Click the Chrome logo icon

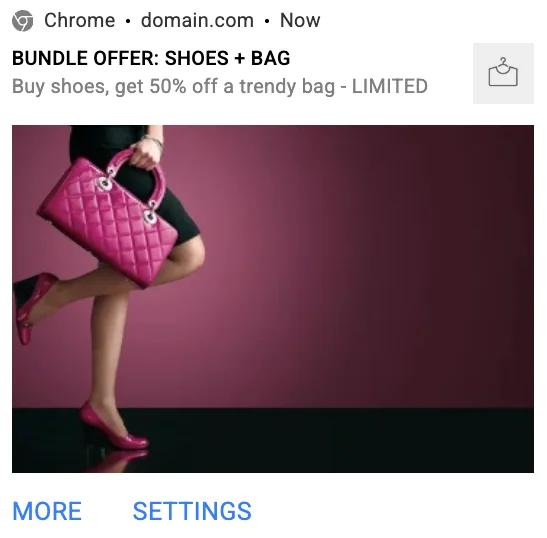click(23, 21)
